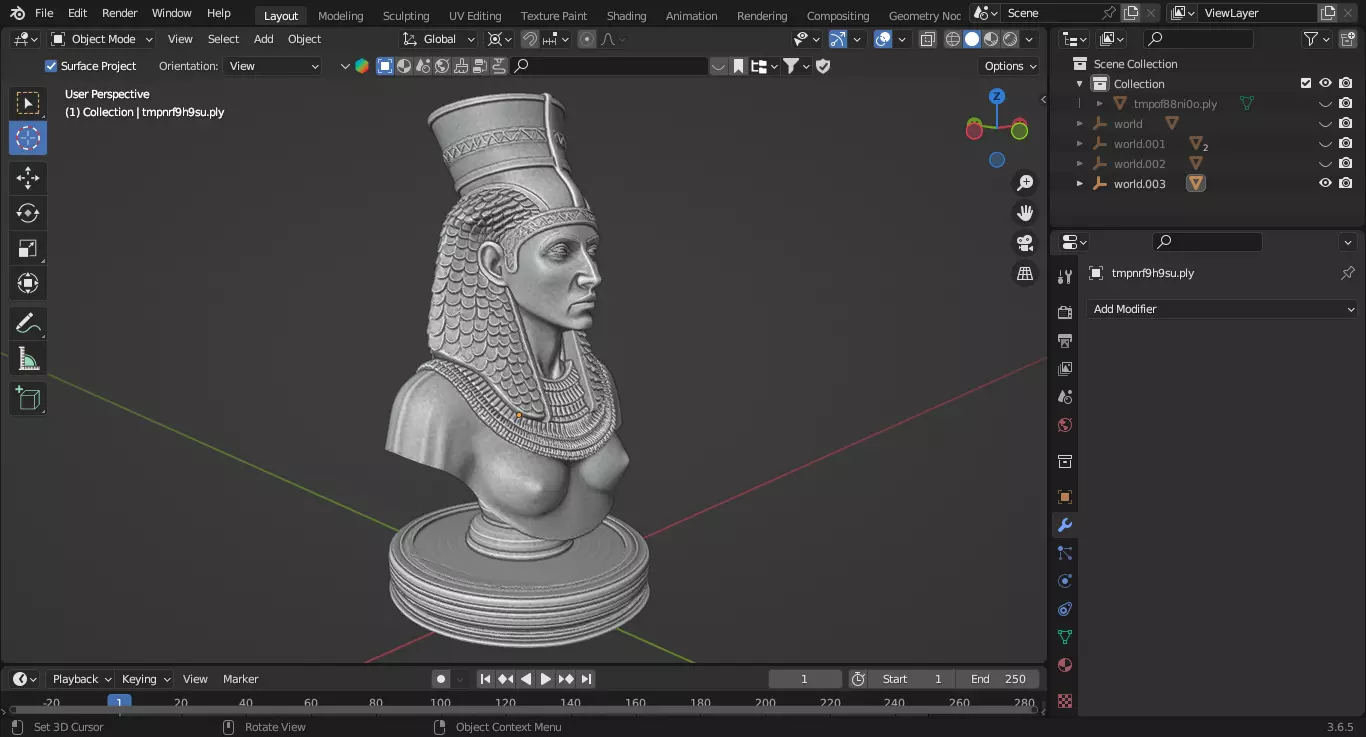Collapse the Collection tree item
Image resolution: width=1366 pixels, height=737 pixels.
[1080, 84]
